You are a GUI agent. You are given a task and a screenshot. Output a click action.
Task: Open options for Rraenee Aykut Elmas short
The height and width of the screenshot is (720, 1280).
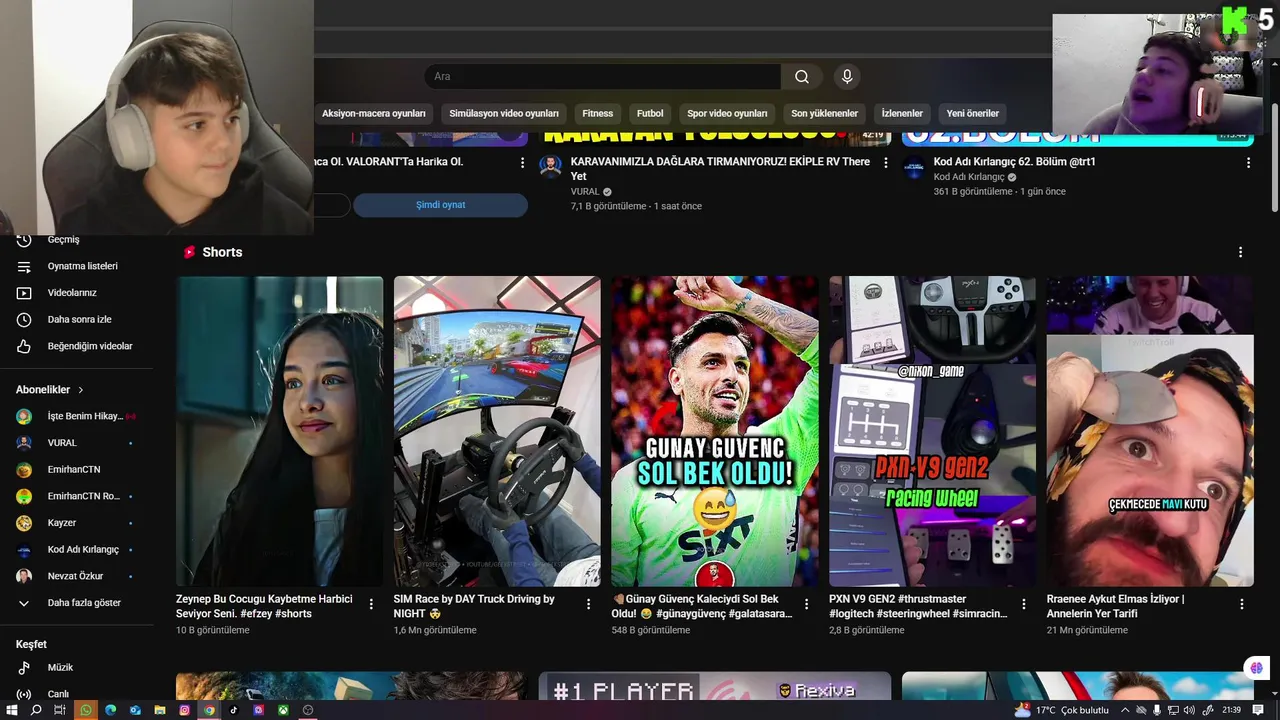1242,604
